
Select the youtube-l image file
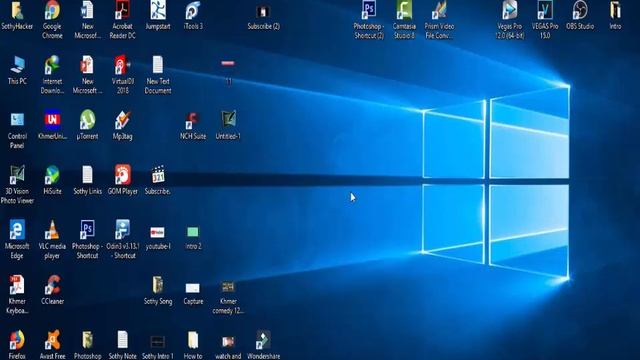click(x=158, y=232)
